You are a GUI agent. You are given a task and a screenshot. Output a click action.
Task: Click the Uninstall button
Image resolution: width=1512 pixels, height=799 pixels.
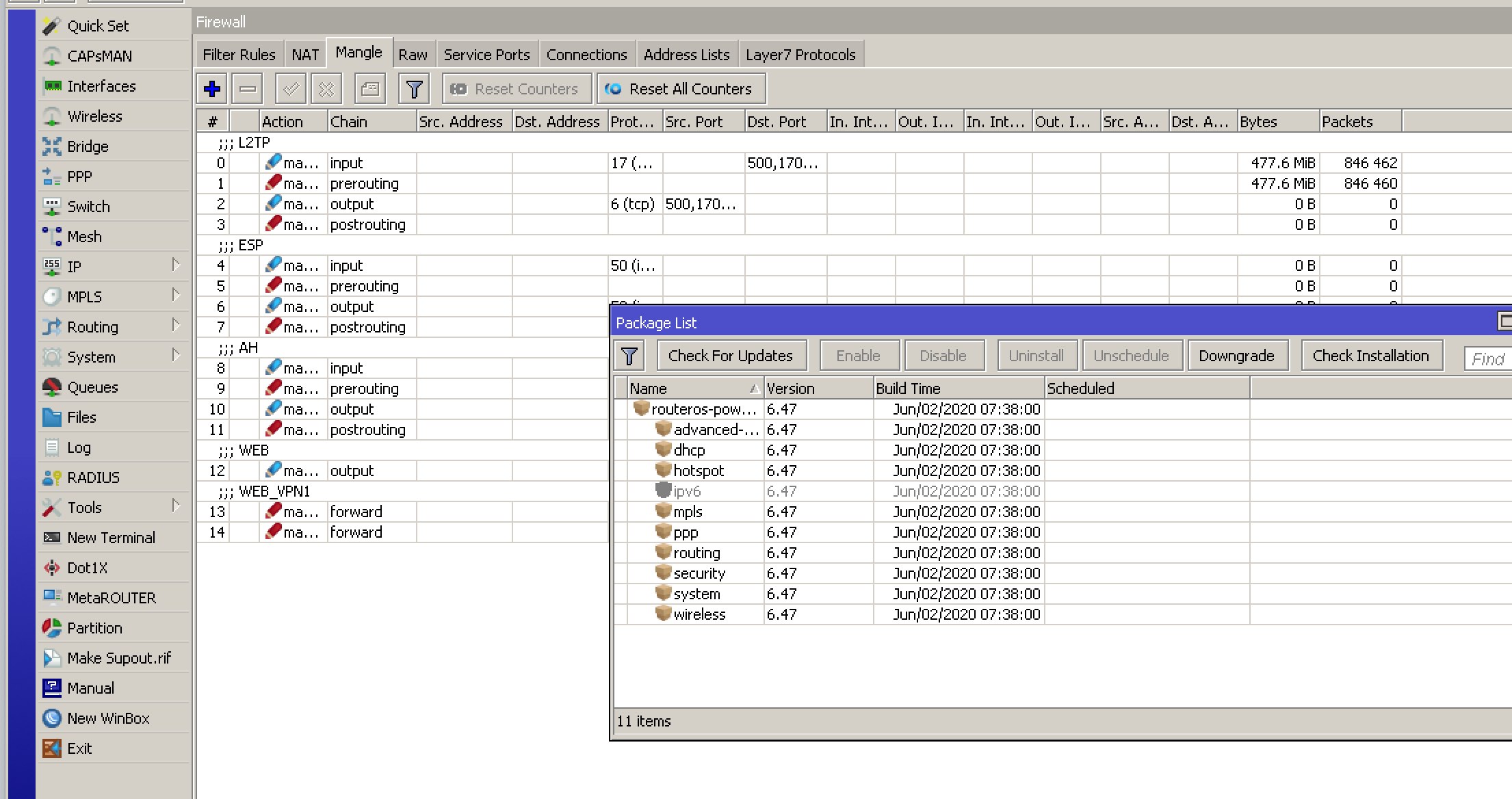click(x=1037, y=356)
